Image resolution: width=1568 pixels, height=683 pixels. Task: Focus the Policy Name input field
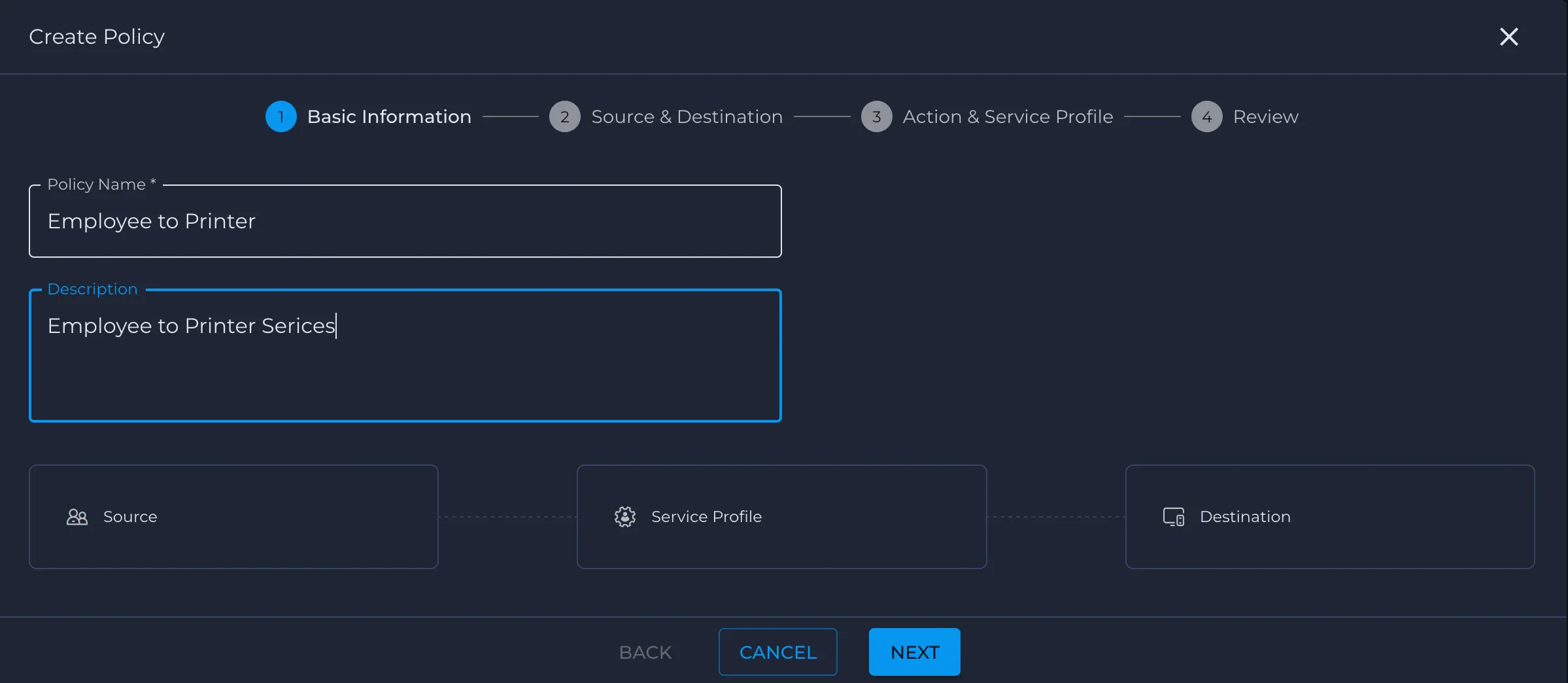[405, 221]
